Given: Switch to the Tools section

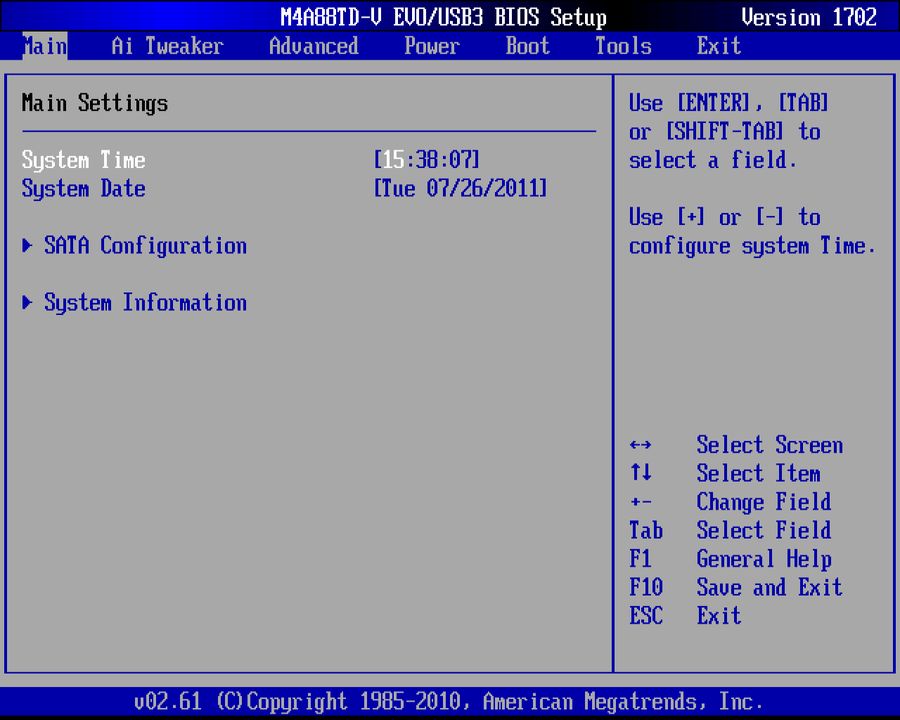Looking at the screenshot, I should pyautogui.click(x=622, y=46).
